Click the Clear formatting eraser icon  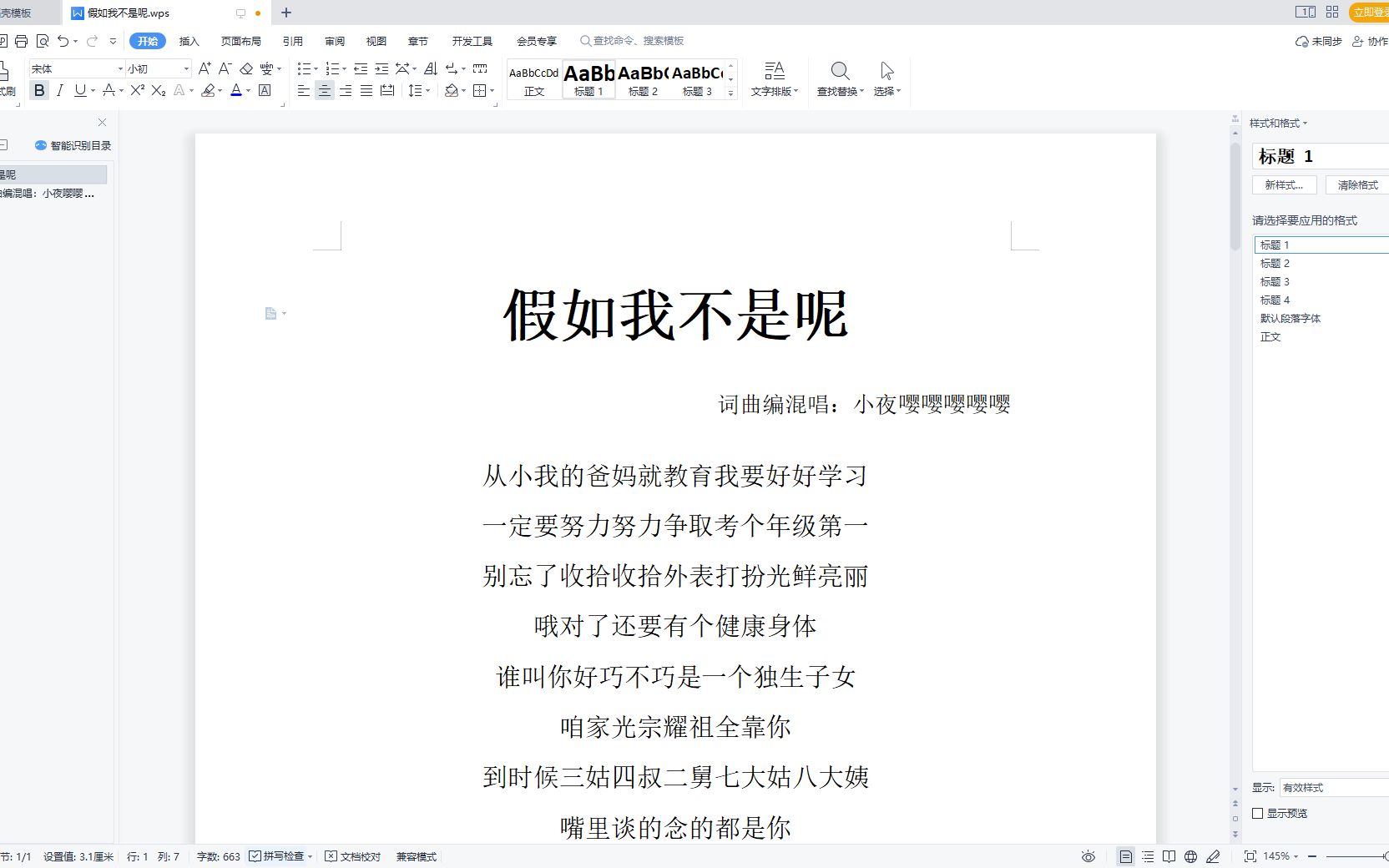[246, 68]
